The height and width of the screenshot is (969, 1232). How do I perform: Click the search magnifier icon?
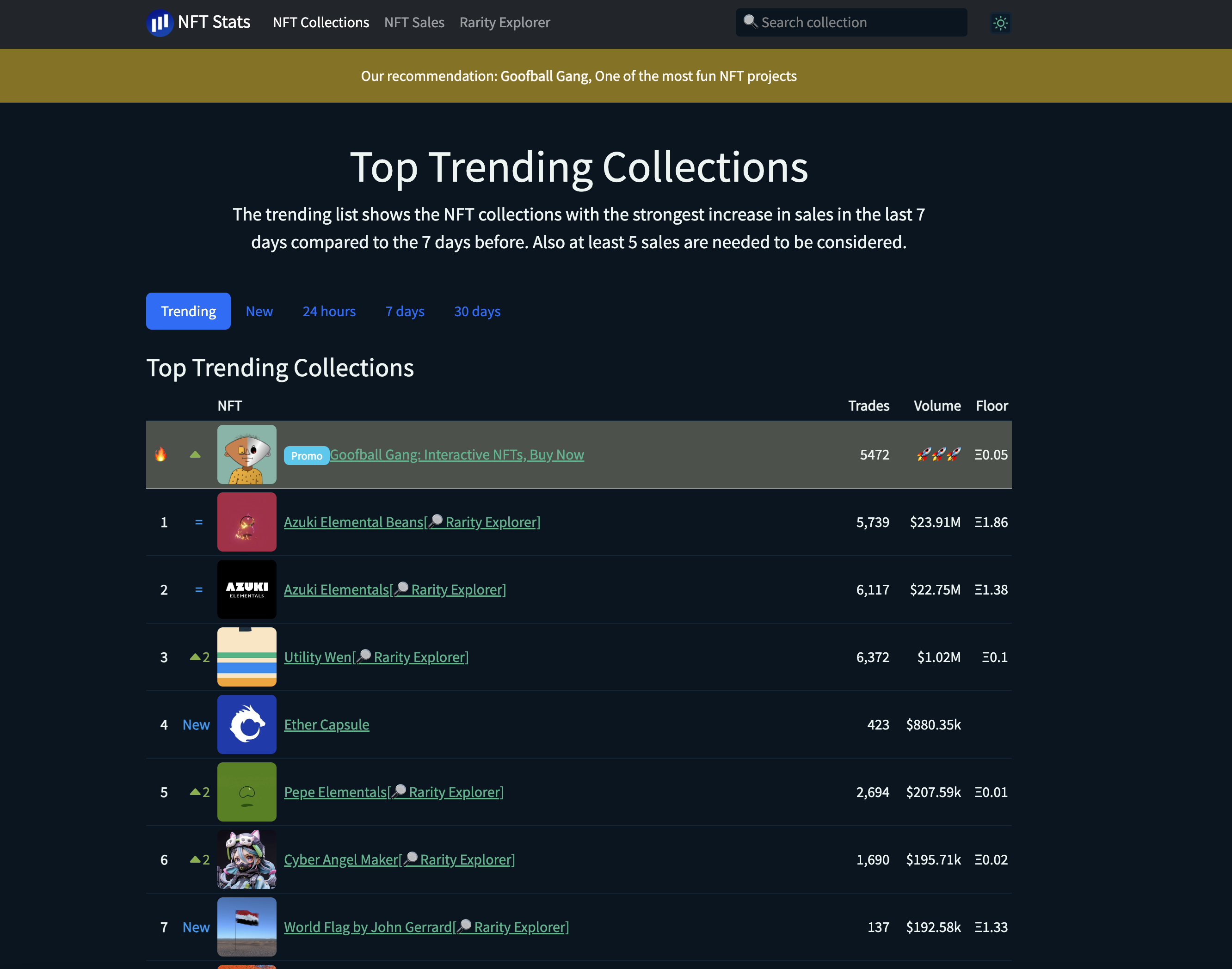(750, 22)
